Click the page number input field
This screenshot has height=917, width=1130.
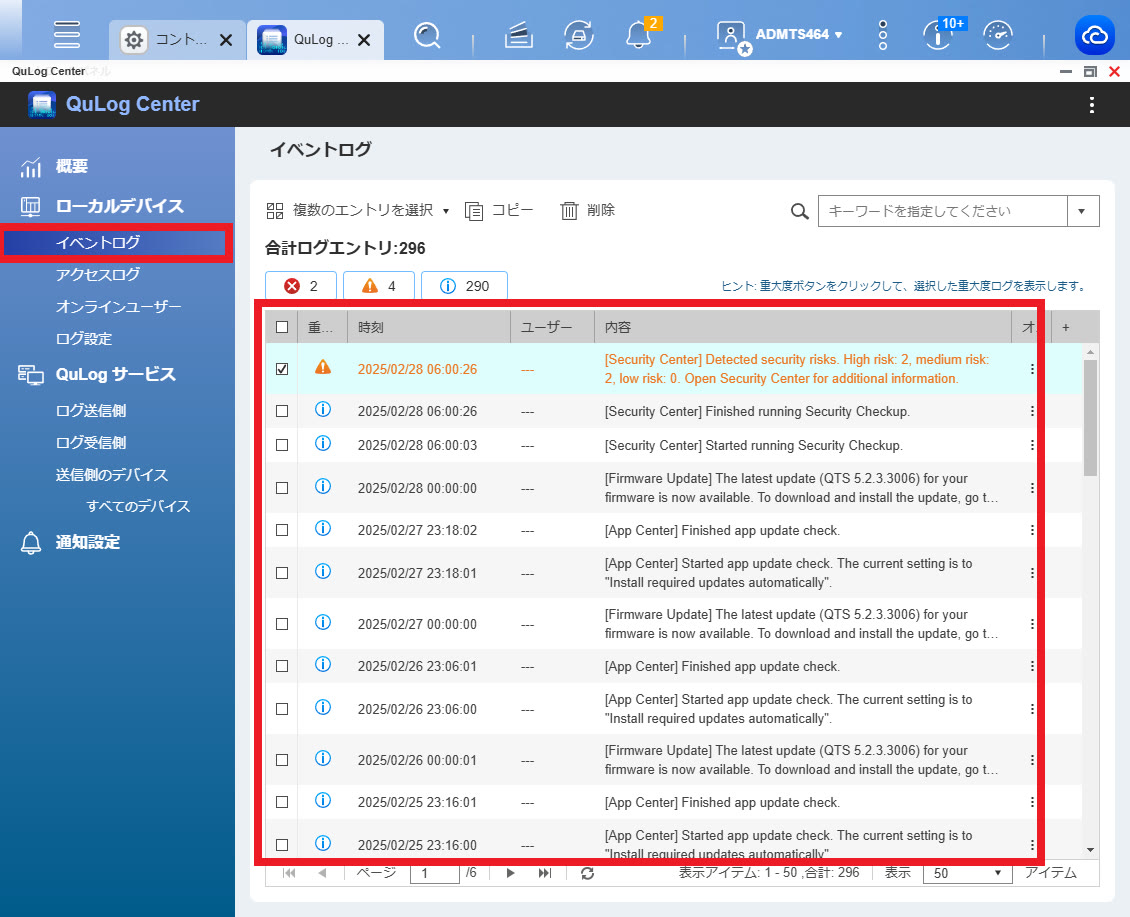coord(435,873)
